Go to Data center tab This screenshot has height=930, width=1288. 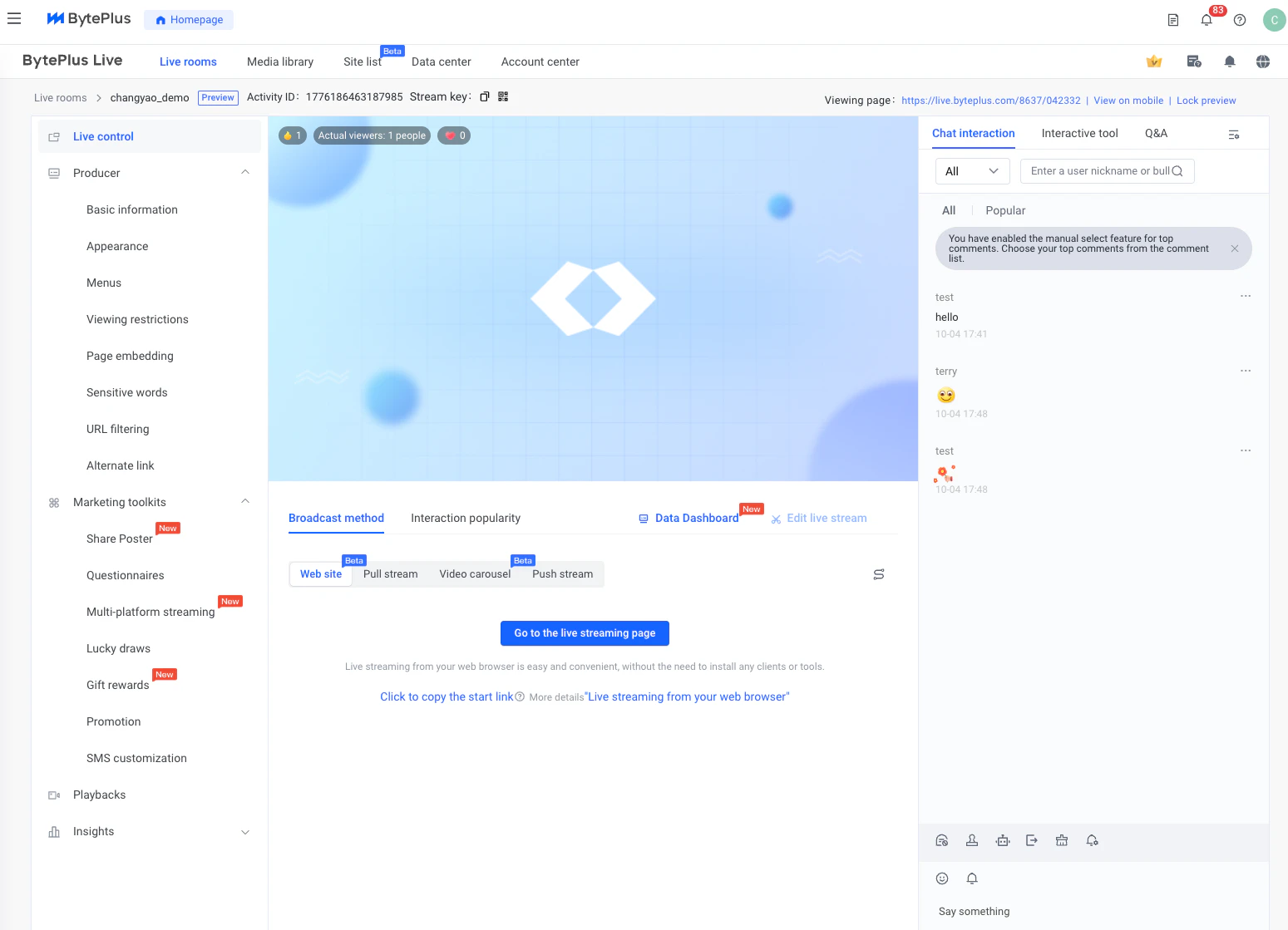[442, 62]
